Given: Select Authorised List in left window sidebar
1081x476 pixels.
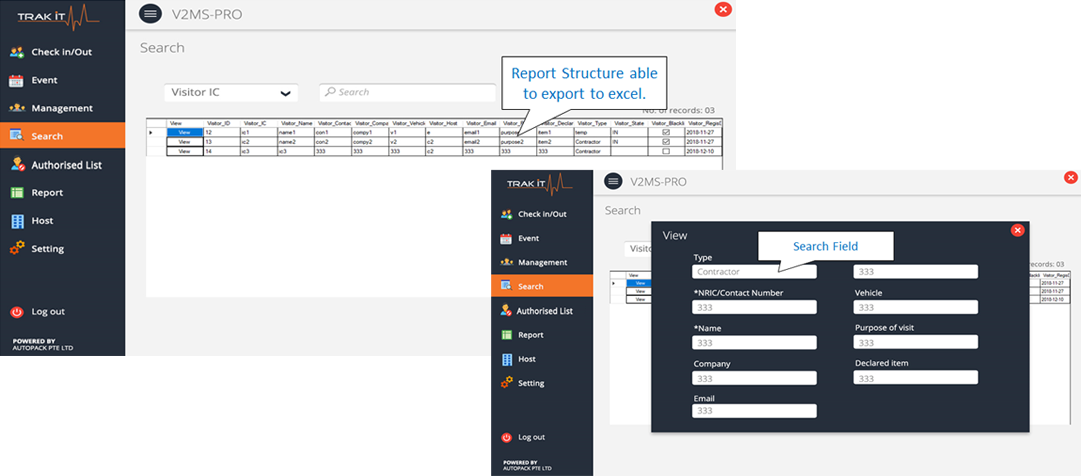Looking at the screenshot, I should pos(65,165).
